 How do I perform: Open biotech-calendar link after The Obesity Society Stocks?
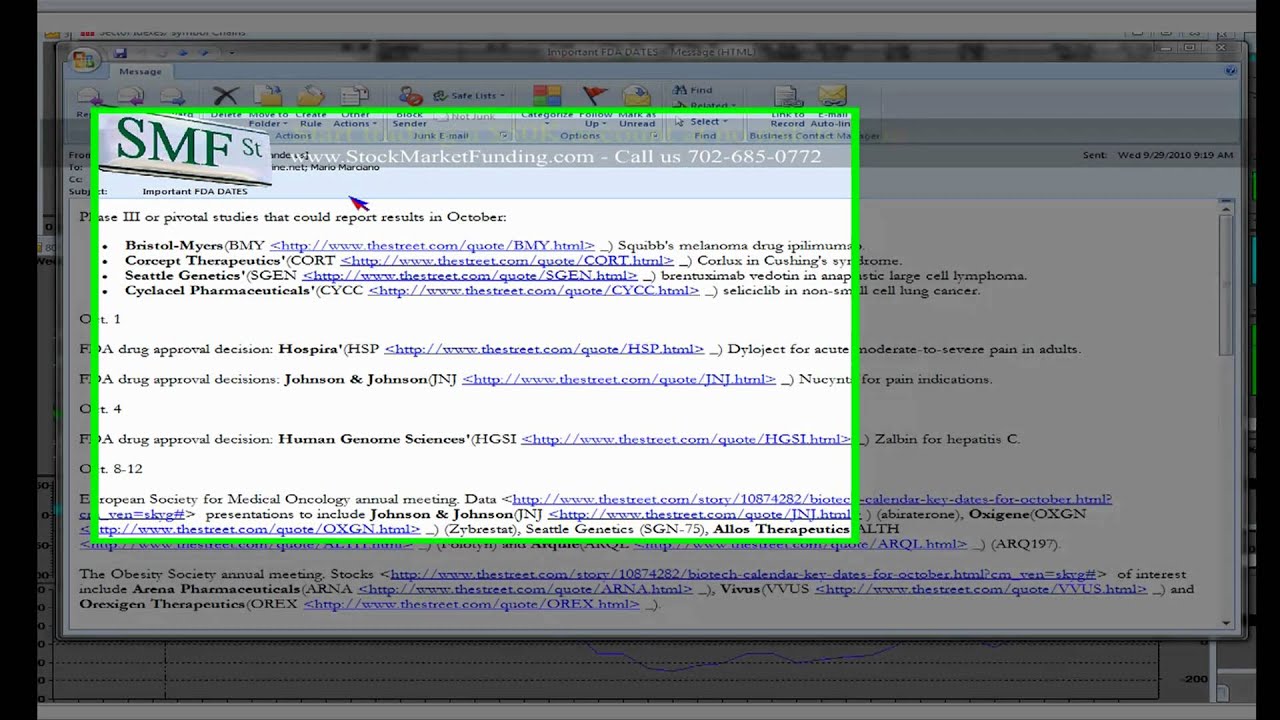(744, 574)
